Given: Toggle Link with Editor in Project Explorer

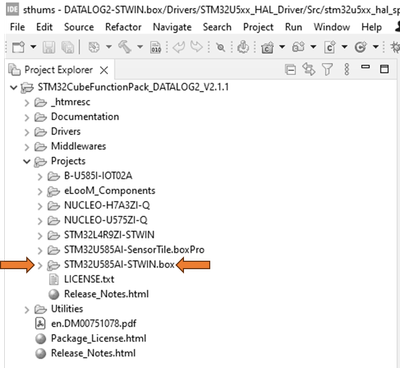Looking at the screenshot, I should tap(308, 69).
